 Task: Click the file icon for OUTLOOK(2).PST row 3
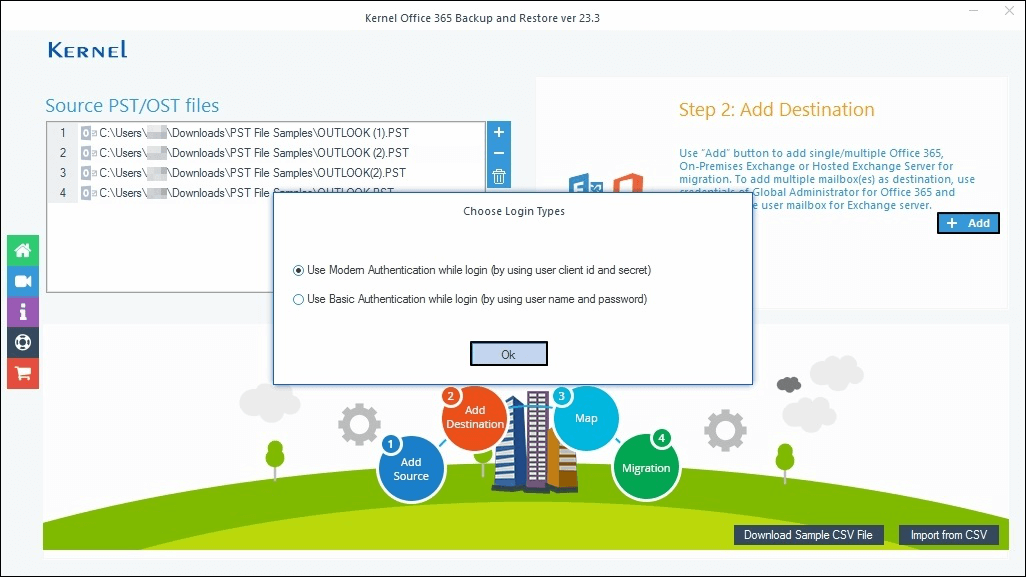tap(88, 173)
